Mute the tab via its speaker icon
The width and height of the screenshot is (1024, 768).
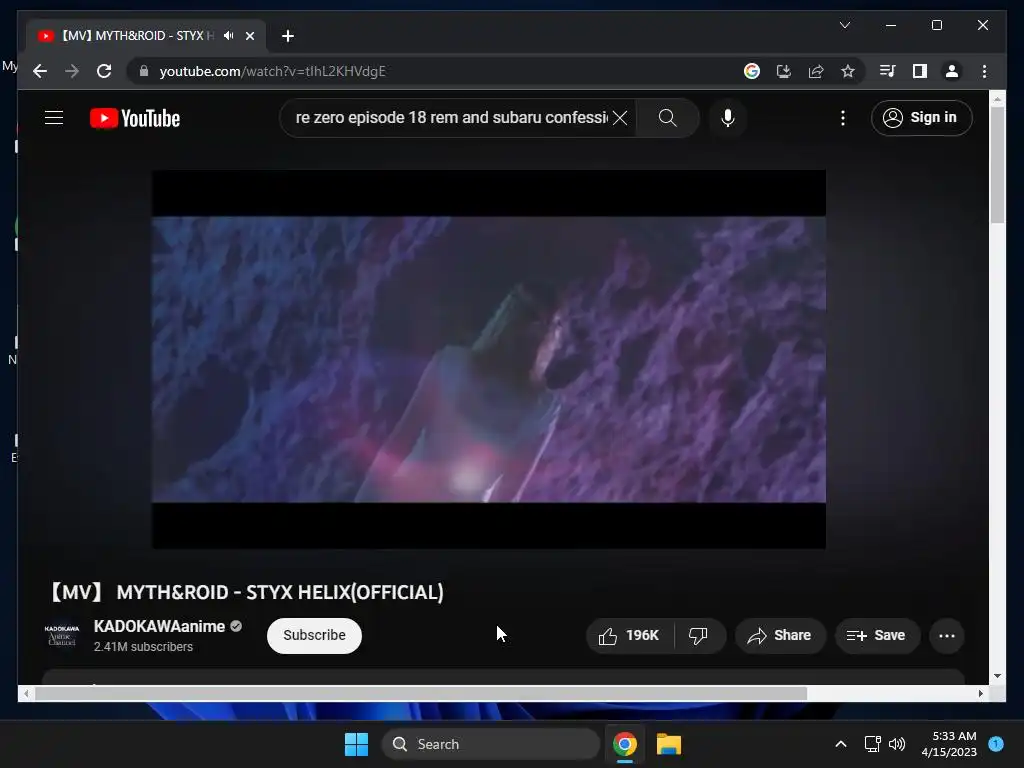pyautogui.click(x=228, y=35)
